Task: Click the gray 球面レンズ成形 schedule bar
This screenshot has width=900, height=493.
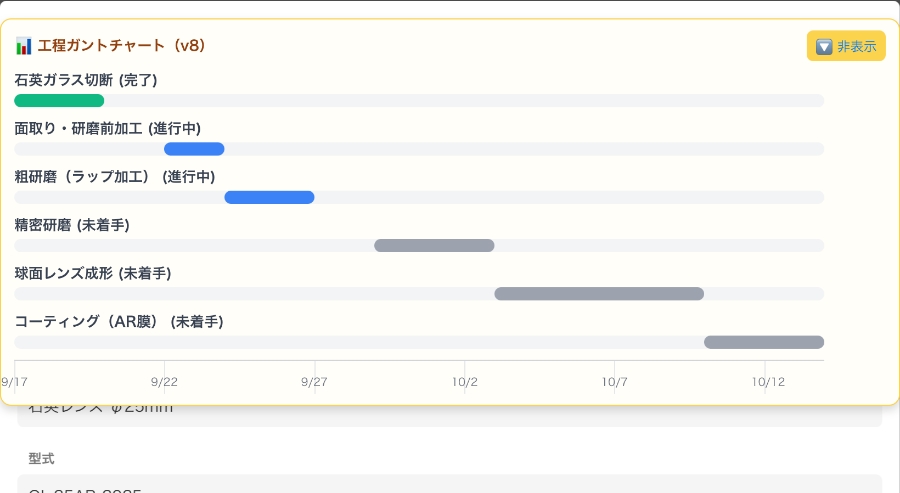Action: (599, 294)
